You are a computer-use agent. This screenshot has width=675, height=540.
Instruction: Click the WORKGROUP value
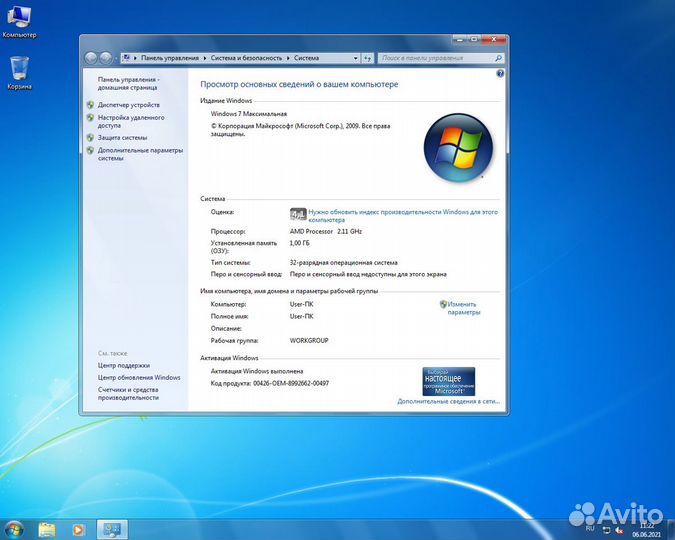[309, 341]
